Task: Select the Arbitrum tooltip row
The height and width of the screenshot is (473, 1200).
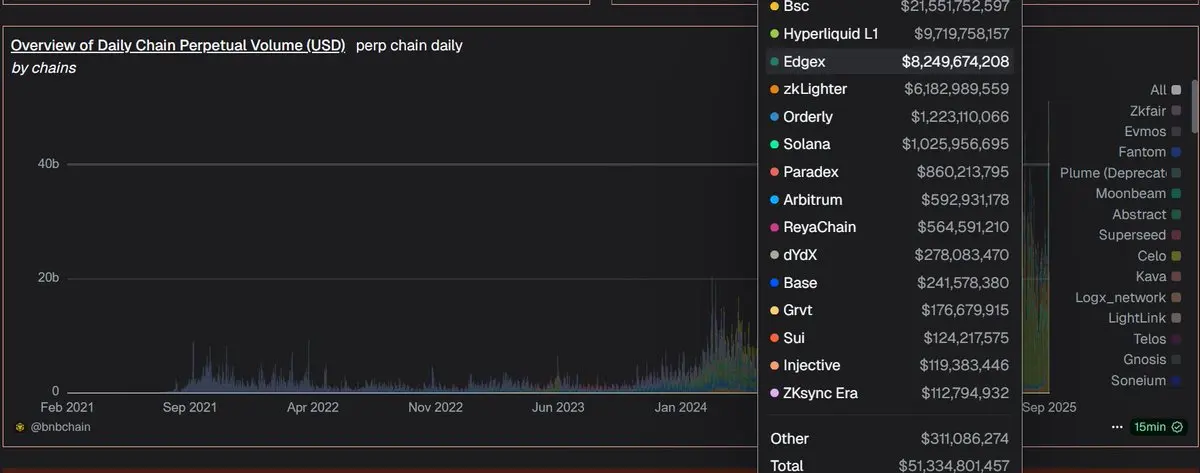Action: (x=890, y=200)
